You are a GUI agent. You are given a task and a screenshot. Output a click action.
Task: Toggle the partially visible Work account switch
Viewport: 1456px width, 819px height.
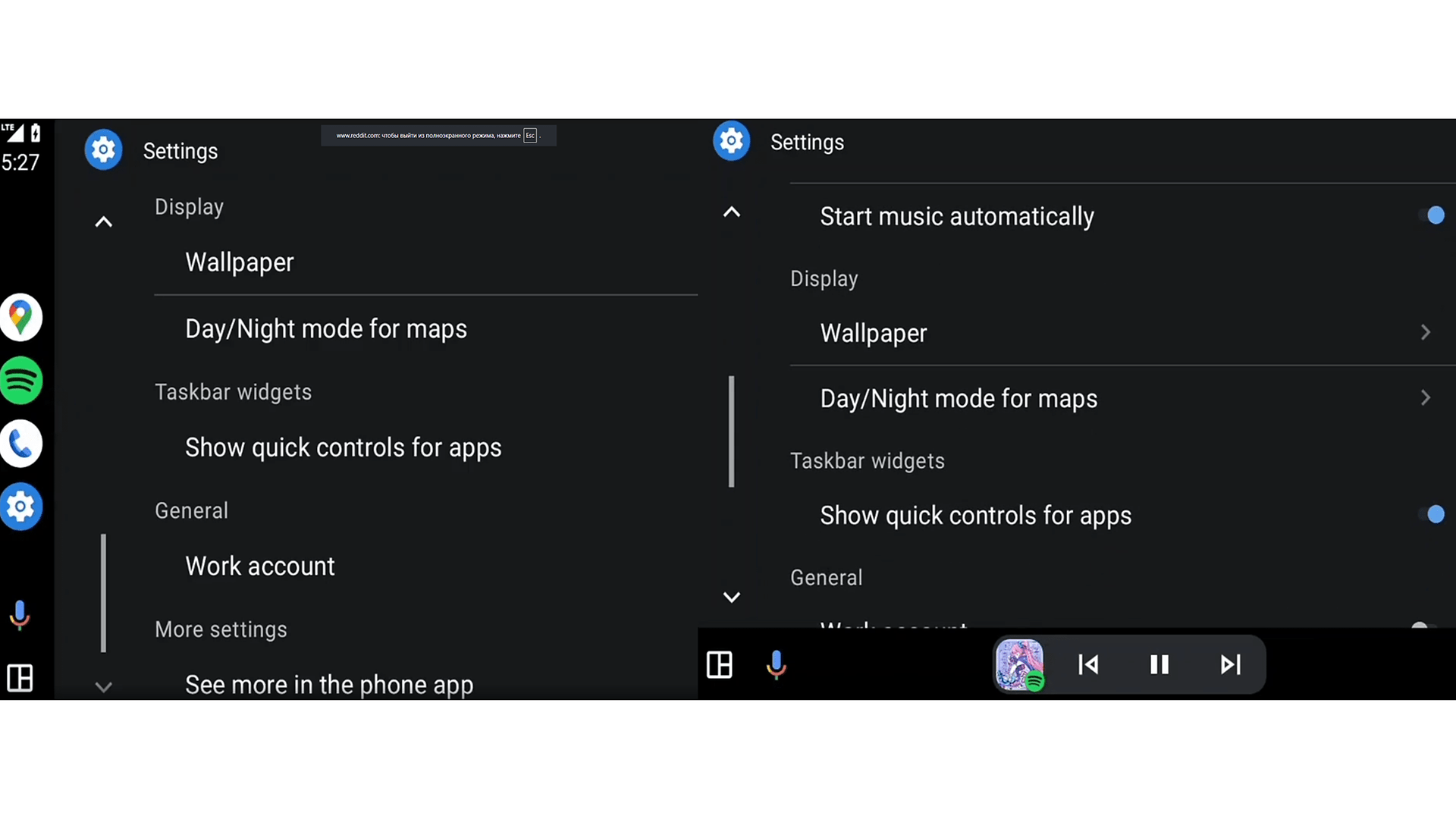click(x=1423, y=625)
